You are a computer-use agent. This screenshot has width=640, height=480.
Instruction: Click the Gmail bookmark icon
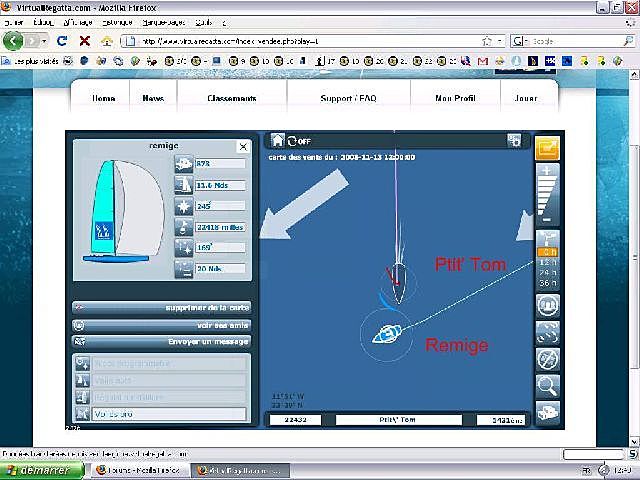[x=483, y=61]
